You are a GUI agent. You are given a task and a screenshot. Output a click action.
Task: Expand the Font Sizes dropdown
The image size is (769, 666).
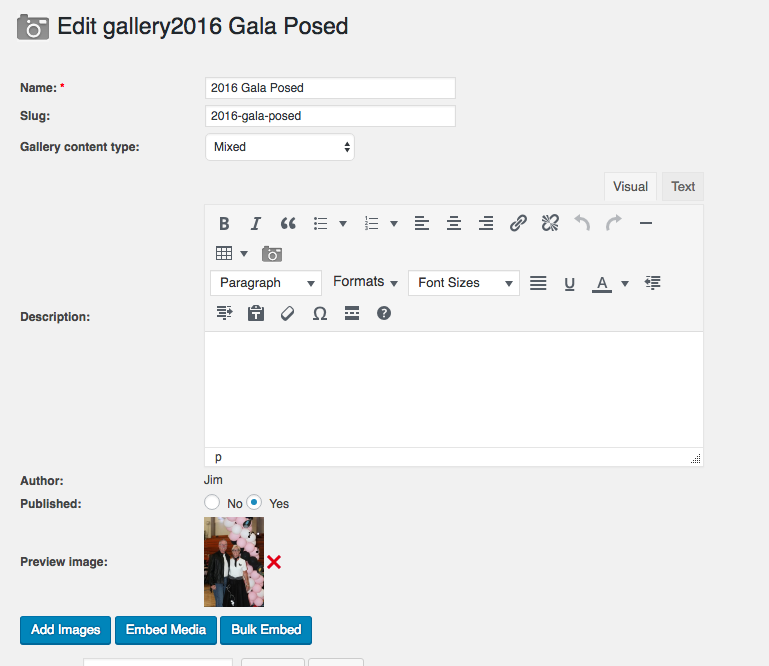[464, 283]
